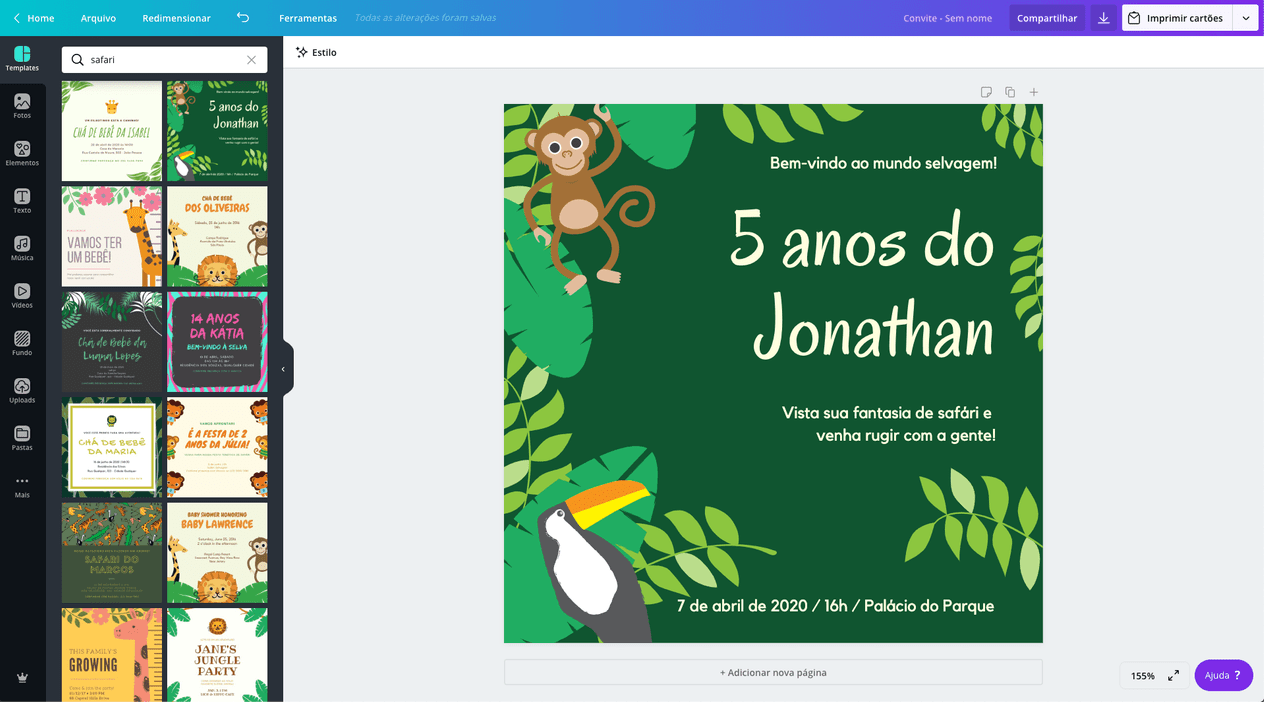Open the Fotos sidebar tab
Viewport: 1264px width, 702px height.
(22, 106)
